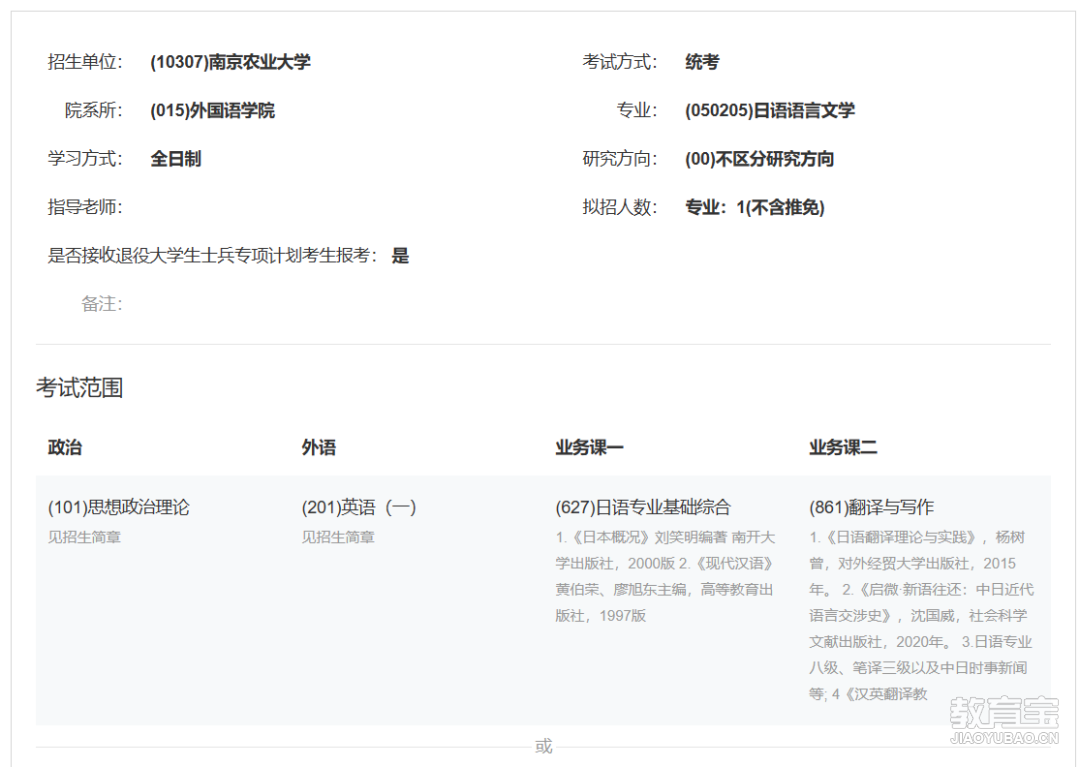Select the 是 value for veteran plan
This screenshot has width=1080, height=767.
pyautogui.click(x=400, y=255)
